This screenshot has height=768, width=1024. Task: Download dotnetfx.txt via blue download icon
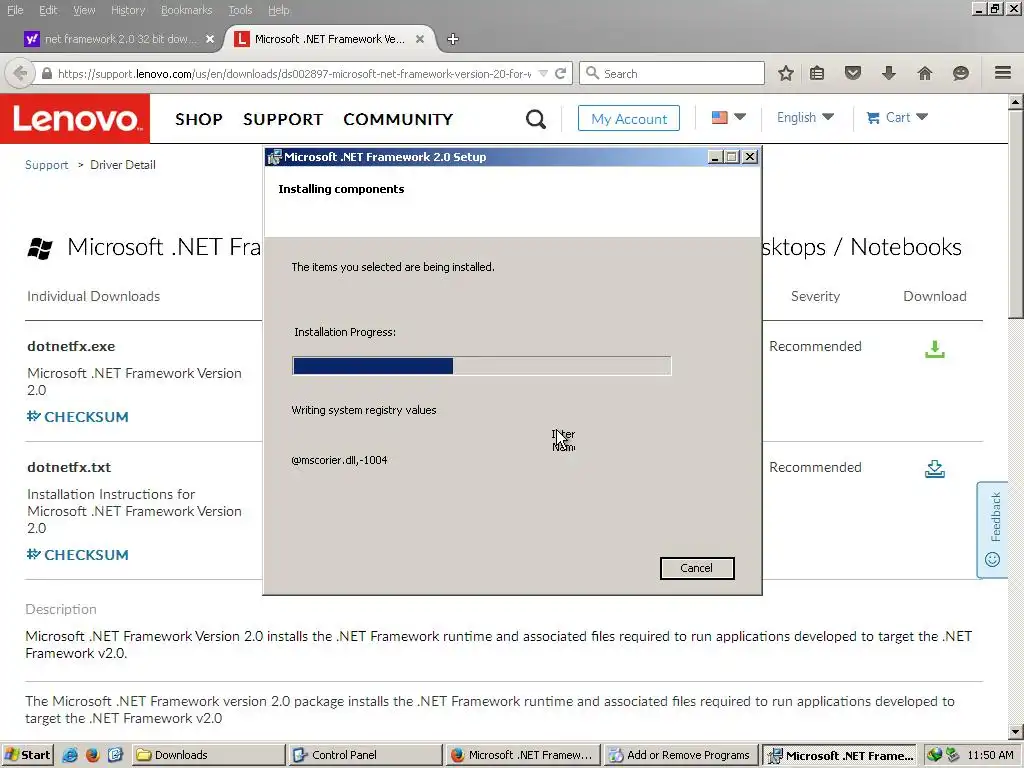(935, 469)
